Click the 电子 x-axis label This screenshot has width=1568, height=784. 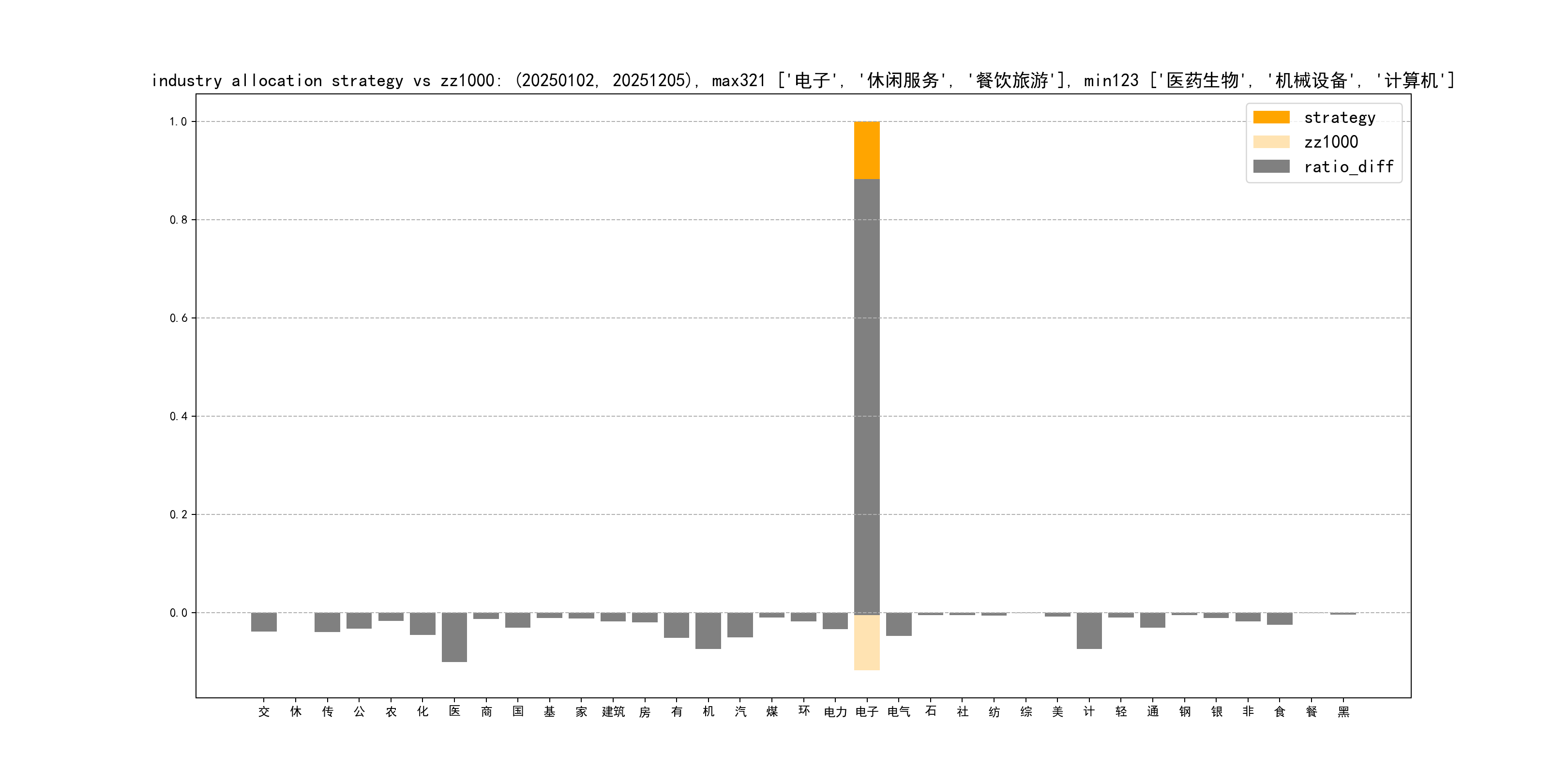pyautogui.click(x=867, y=711)
